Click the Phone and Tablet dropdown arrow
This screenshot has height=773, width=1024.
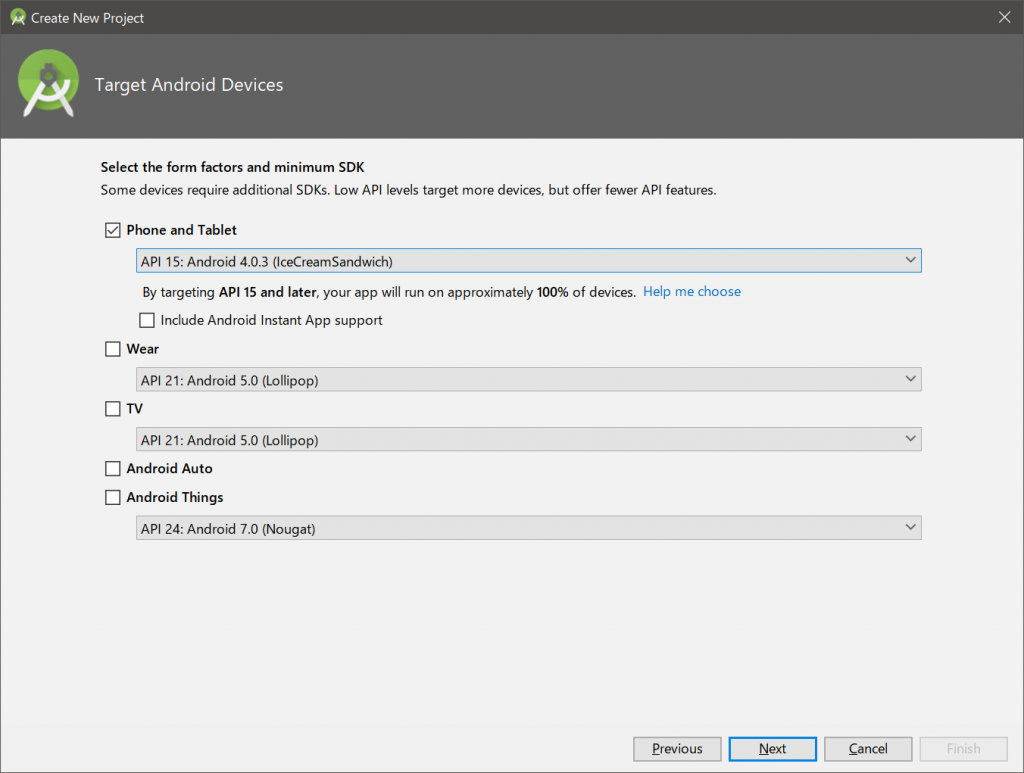(909, 260)
